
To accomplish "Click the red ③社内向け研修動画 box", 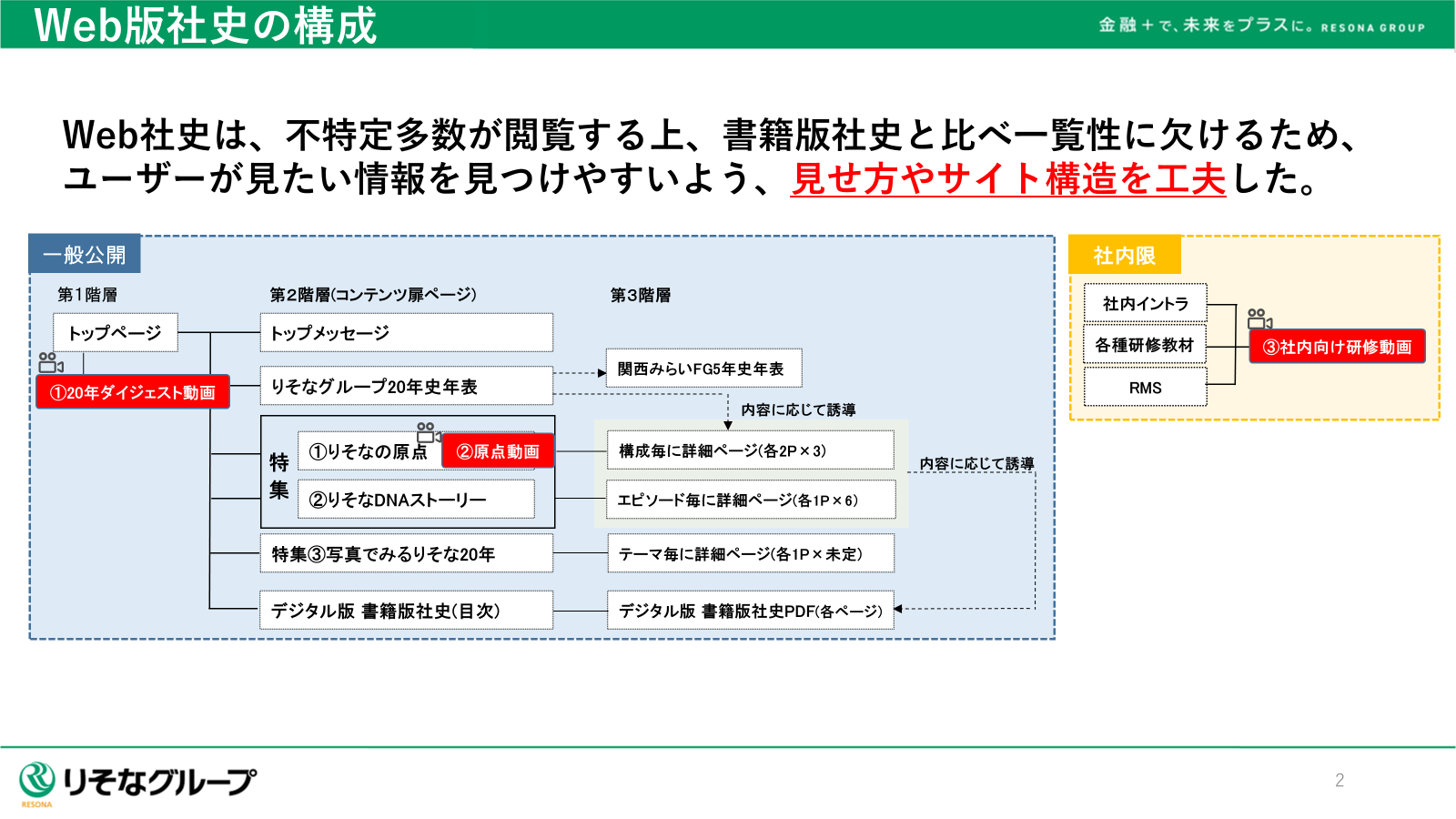I will pyautogui.click(x=1337, y=347).
